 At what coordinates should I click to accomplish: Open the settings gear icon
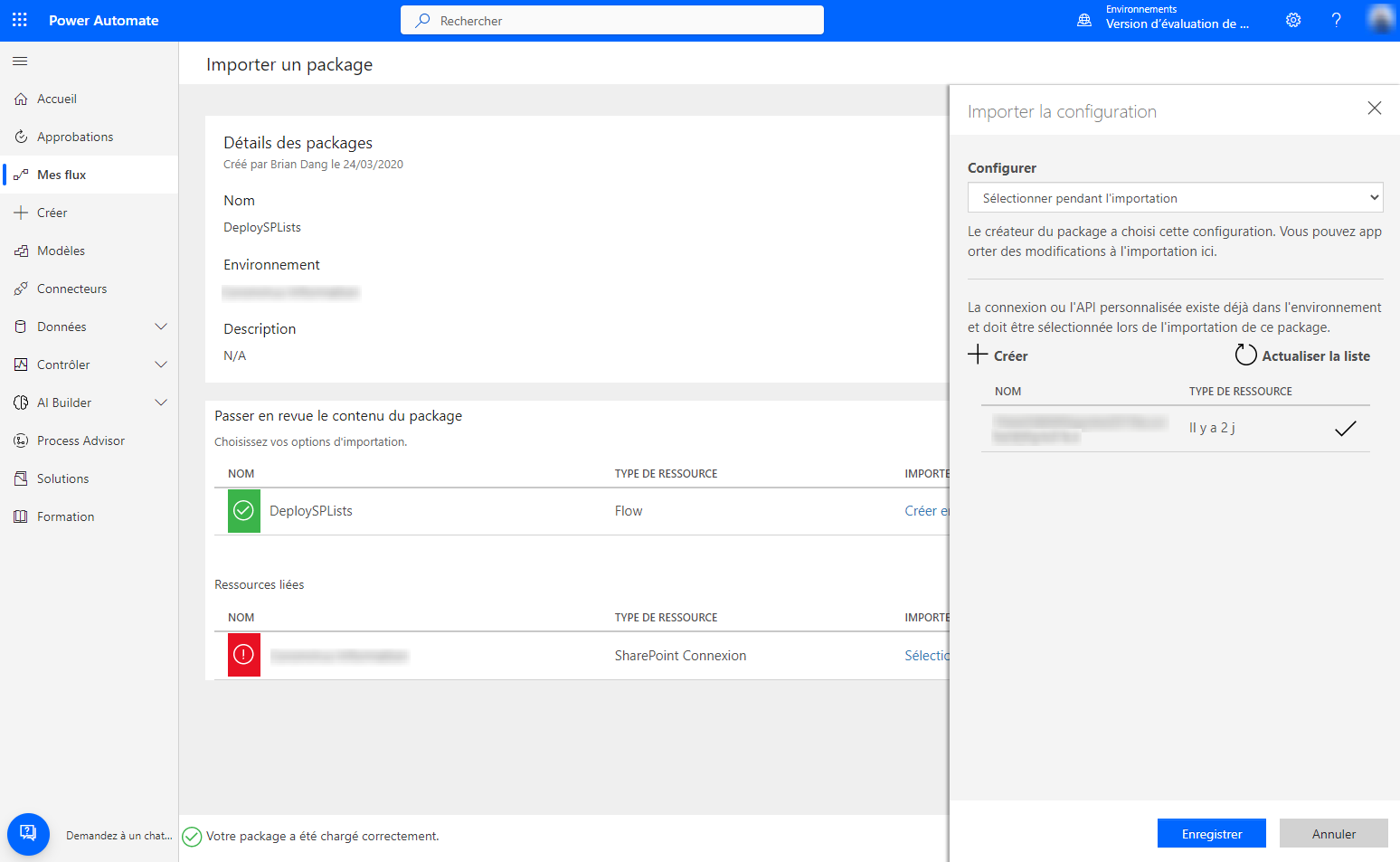click(x=1293, y=20)
